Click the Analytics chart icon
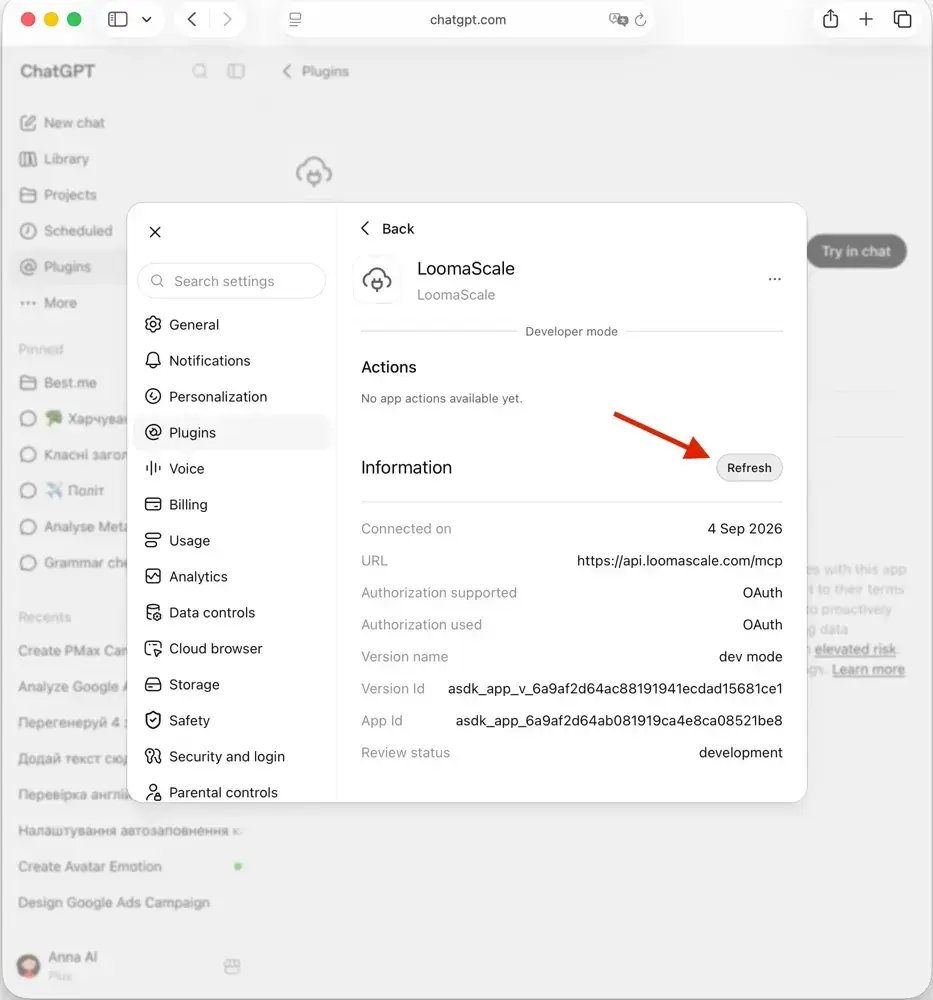Image resolution: width=933 pixels, height=1000 pixels. coord(153,577)
